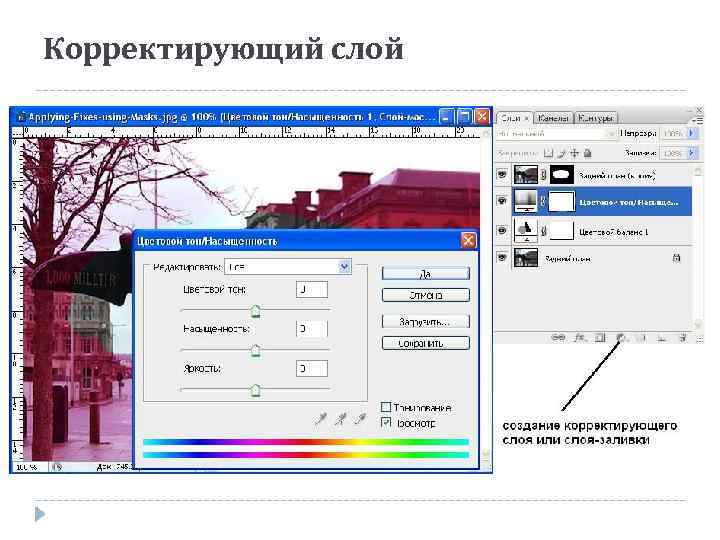This screenshot has height=540, width=720.
Task: Select the bottom background layer thumbnail
Action: [x=525, y=258]
